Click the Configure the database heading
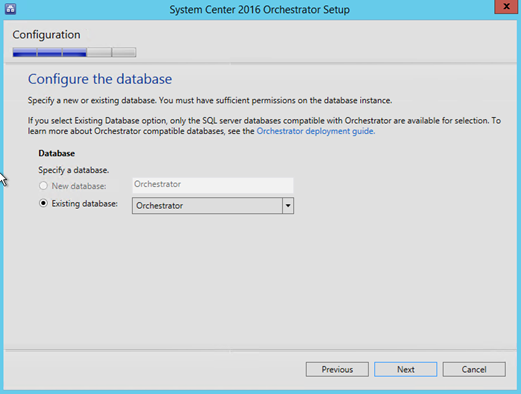This screenshot has height=394, width=521. (100, 79)
